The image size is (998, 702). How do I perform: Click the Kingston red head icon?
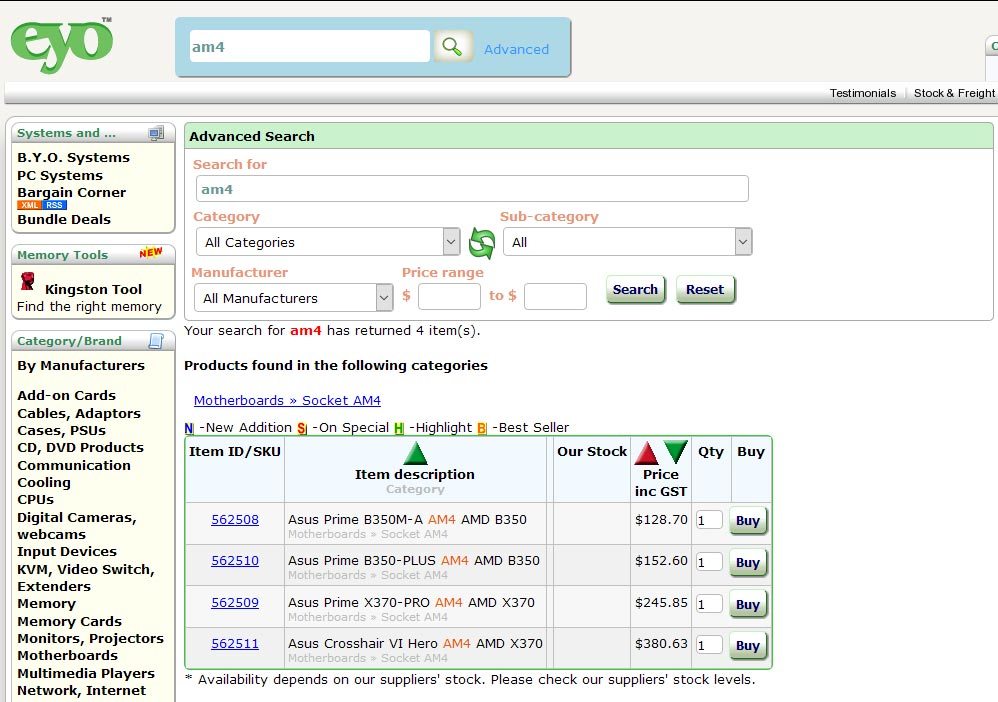click(27, 281)
